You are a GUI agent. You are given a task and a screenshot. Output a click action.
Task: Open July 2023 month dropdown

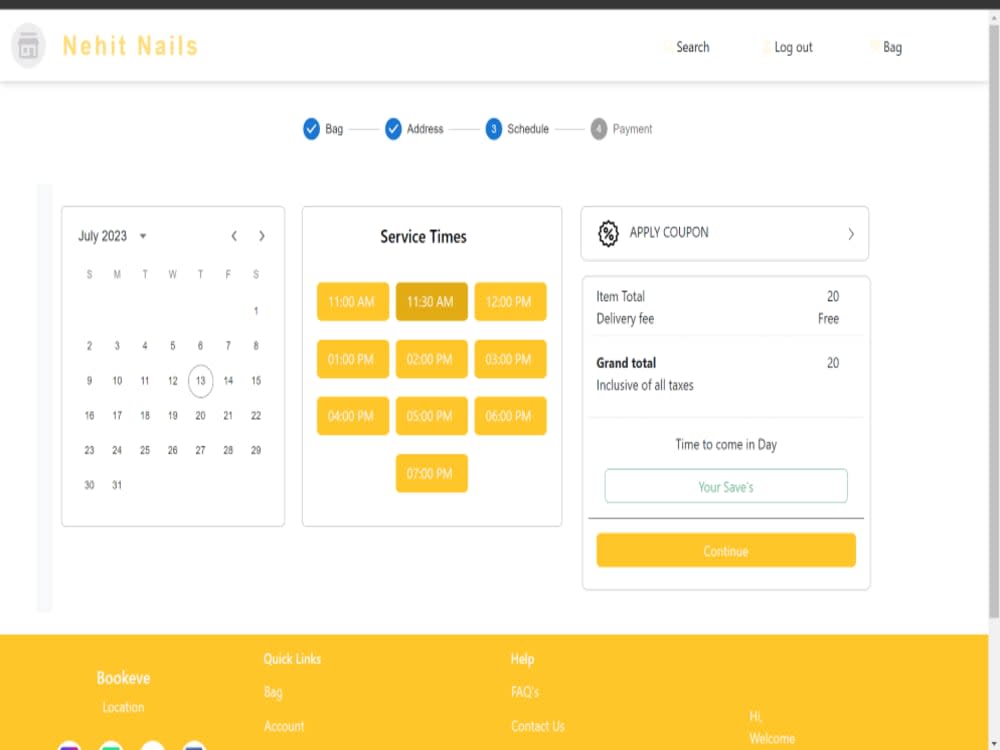[x=112, y=236]
